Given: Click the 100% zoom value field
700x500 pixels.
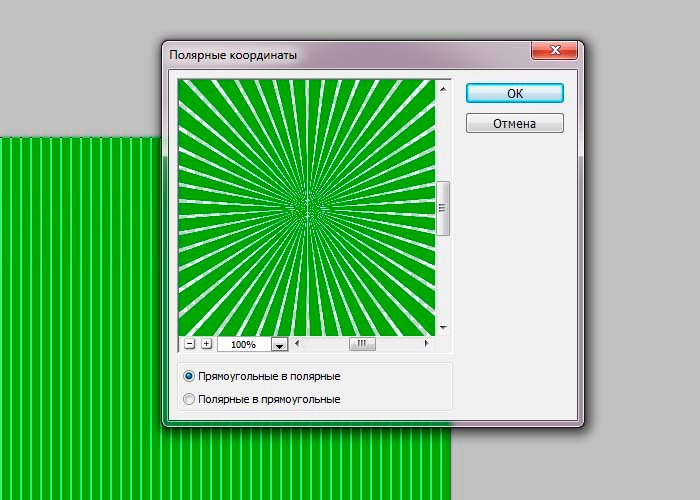Looking at the screenshot, I should point(243,344).
